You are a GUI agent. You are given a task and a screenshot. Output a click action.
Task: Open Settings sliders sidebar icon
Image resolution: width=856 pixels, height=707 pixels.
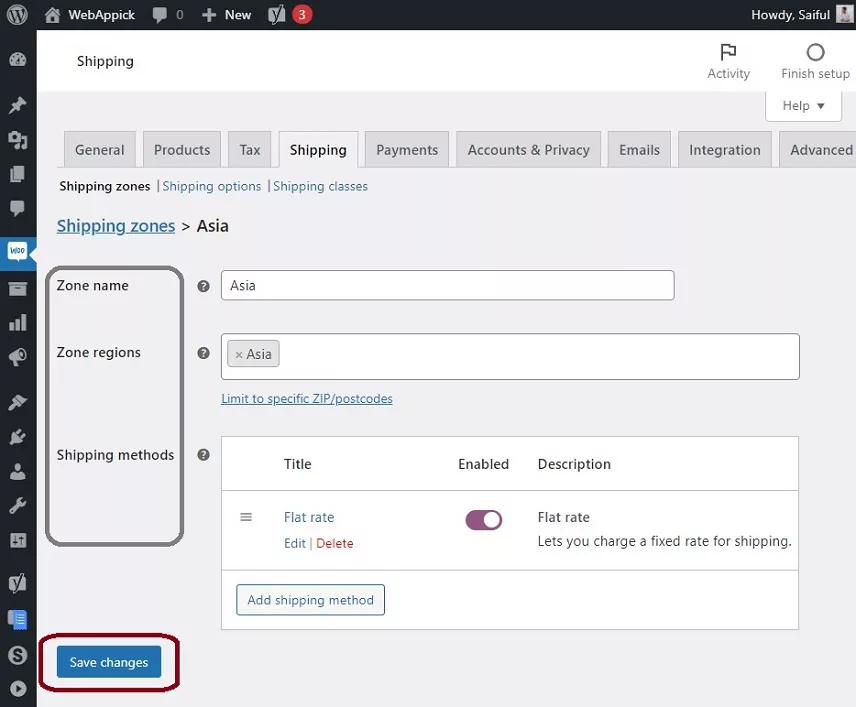click(17, 540)
